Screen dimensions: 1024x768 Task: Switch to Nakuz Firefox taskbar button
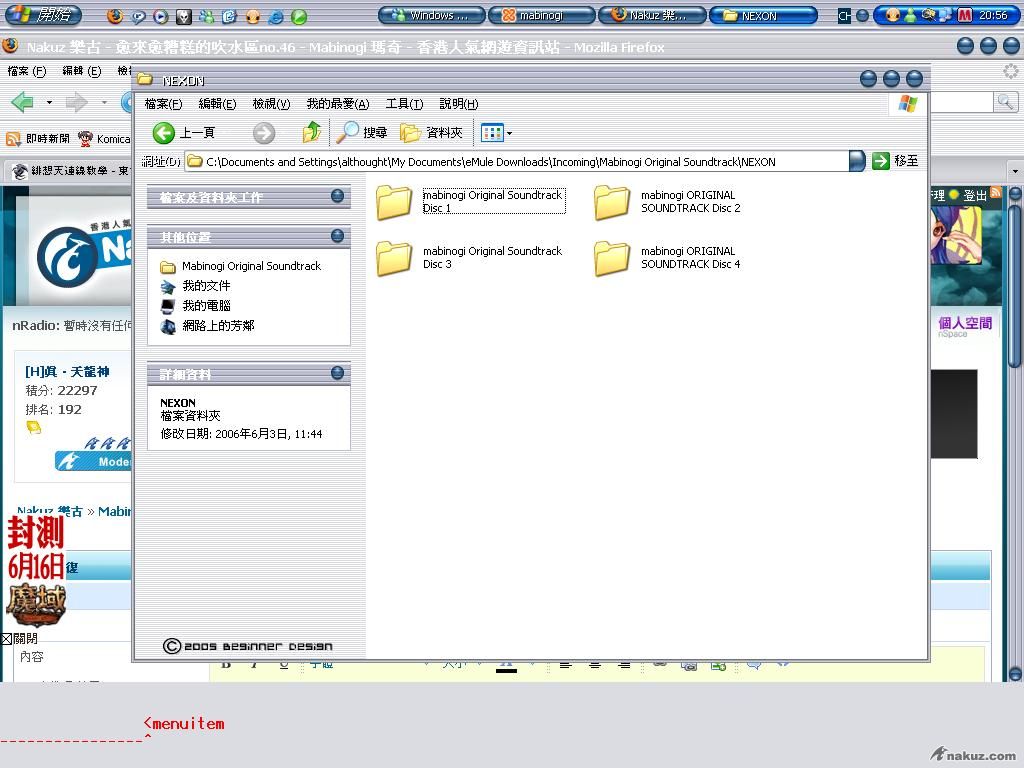pyautogui.click(x=652, y=15)
